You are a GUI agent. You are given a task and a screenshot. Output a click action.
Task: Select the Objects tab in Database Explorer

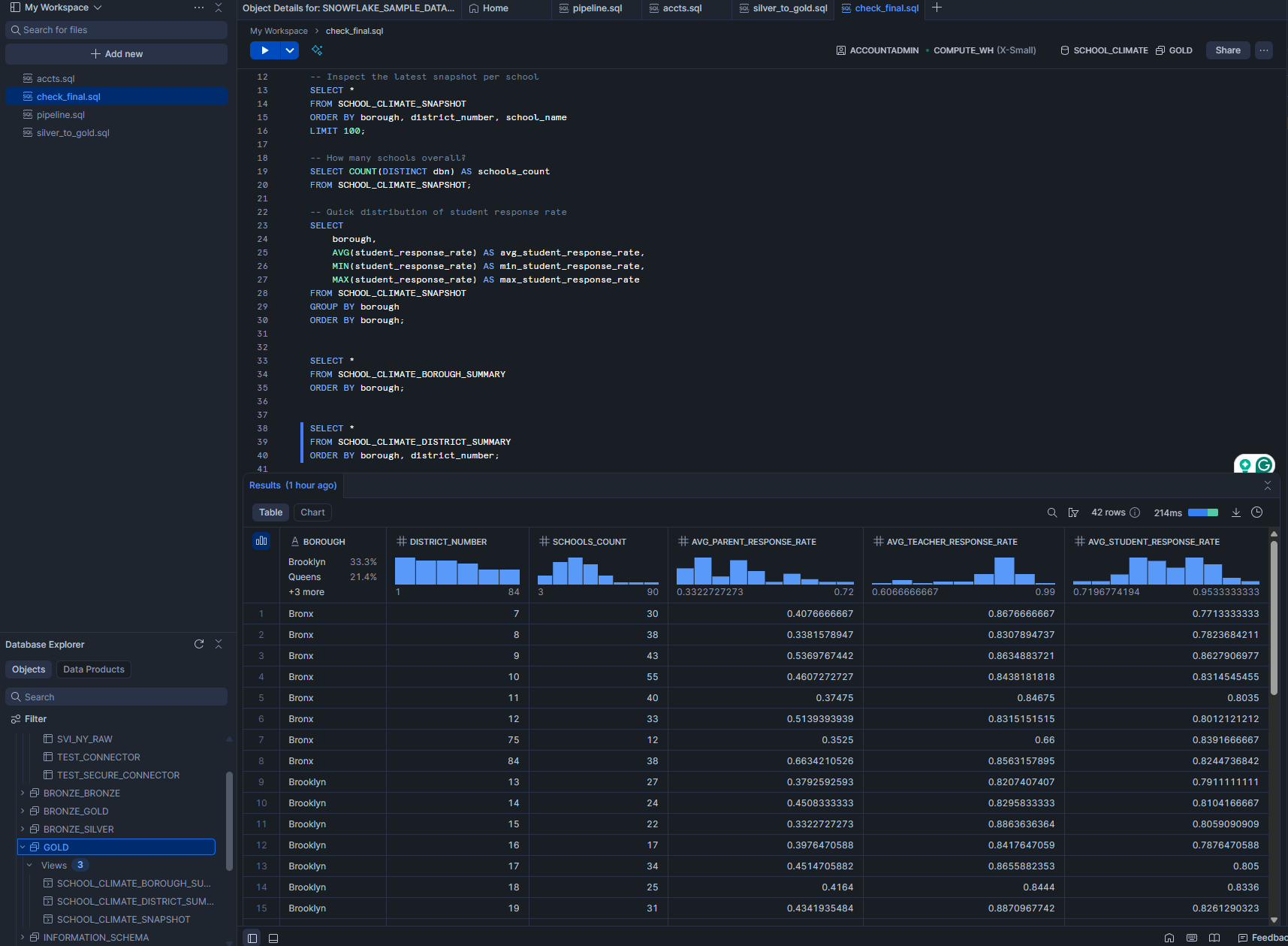coord(29,669)
